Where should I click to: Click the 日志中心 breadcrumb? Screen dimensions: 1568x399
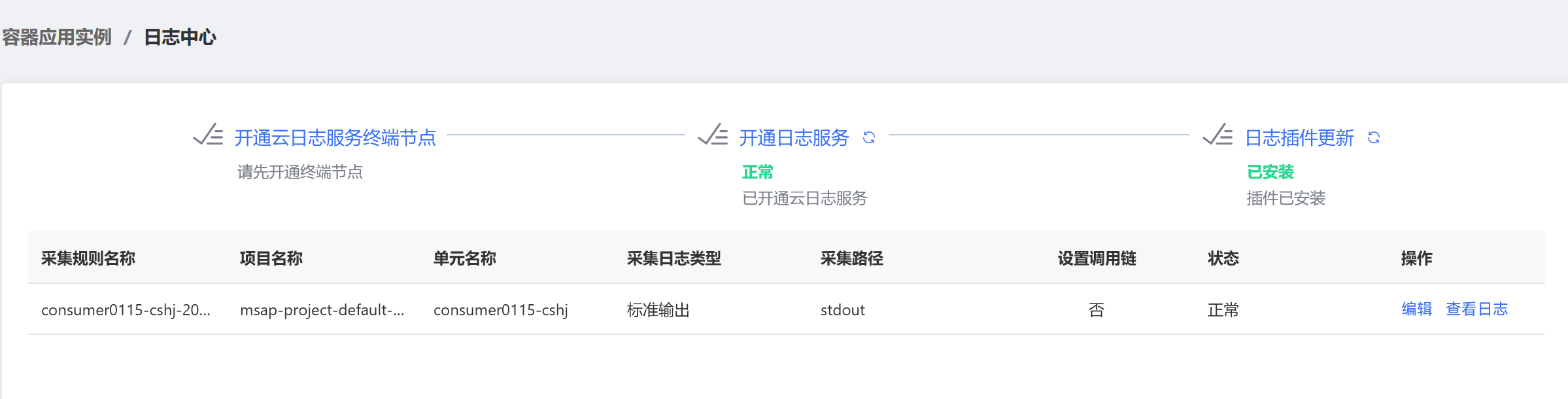pyautogui.click(x=180, y=37)
